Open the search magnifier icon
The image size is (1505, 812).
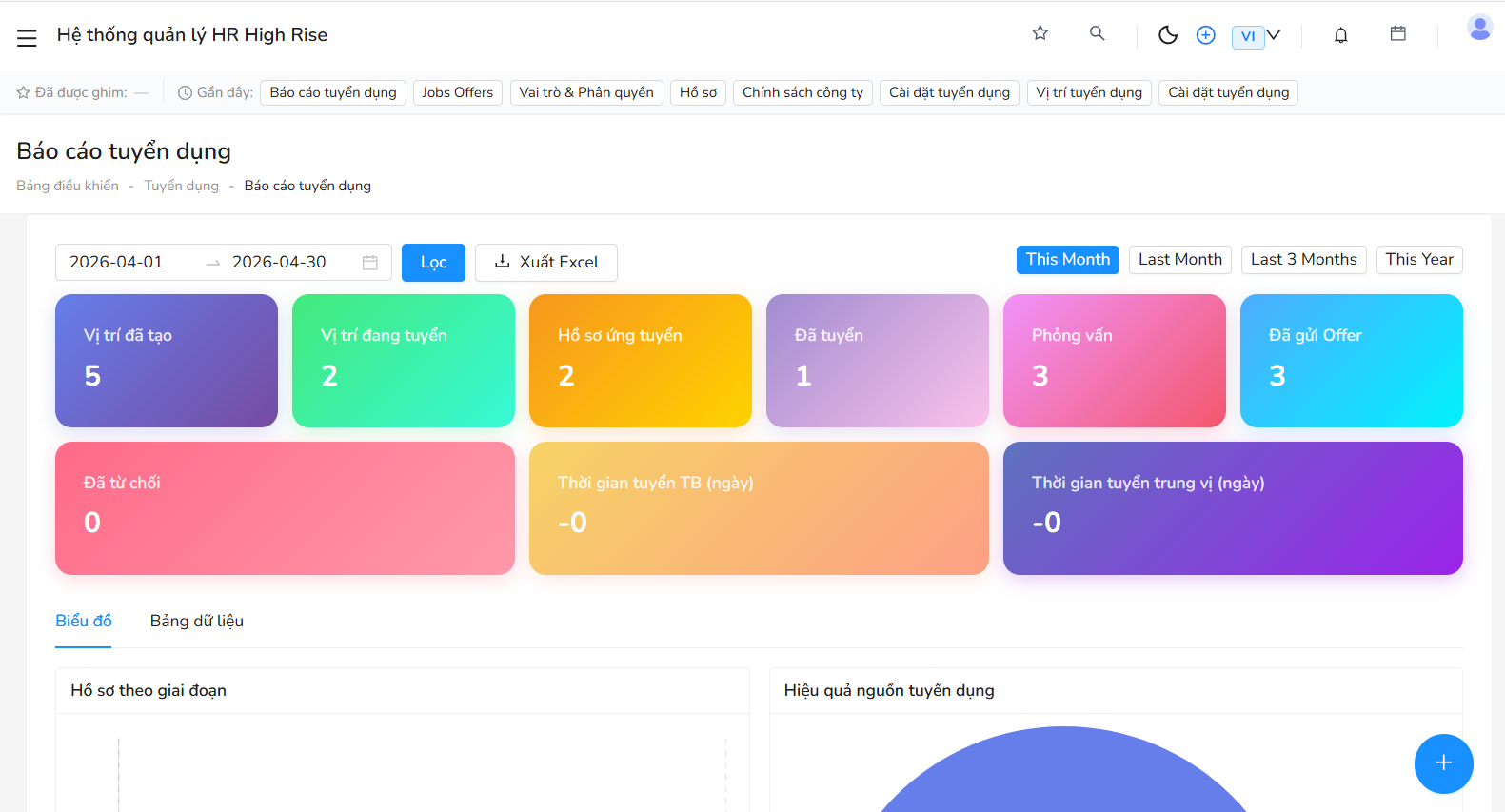pos(1098,33)
